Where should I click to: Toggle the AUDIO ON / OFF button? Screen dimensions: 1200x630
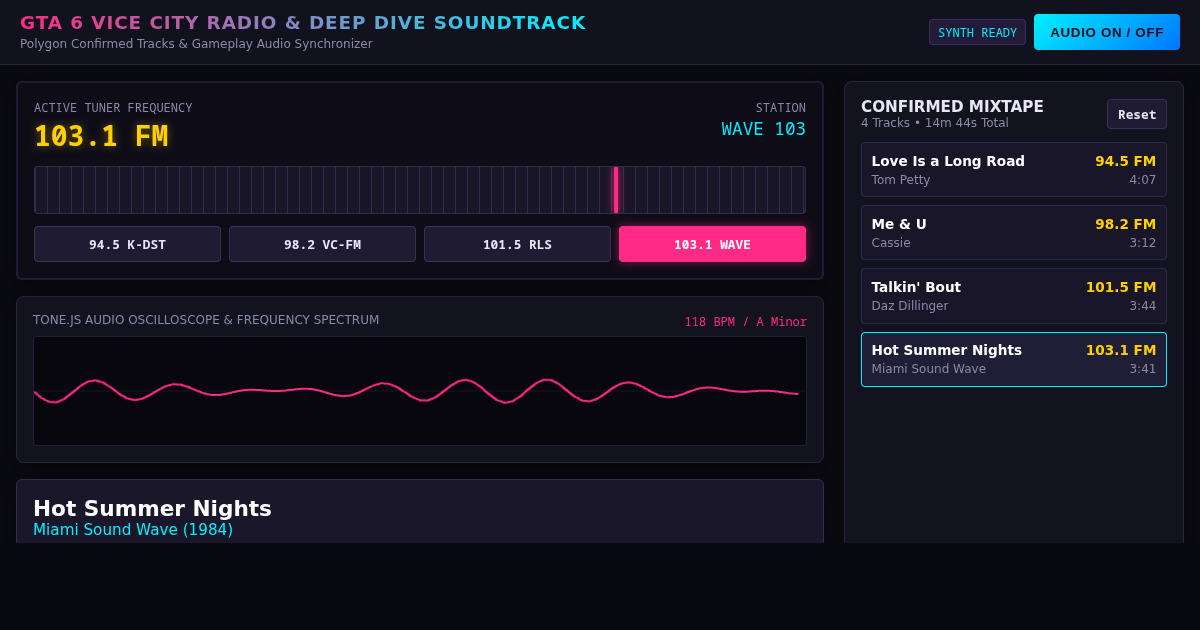click(x=1107, y=32)
